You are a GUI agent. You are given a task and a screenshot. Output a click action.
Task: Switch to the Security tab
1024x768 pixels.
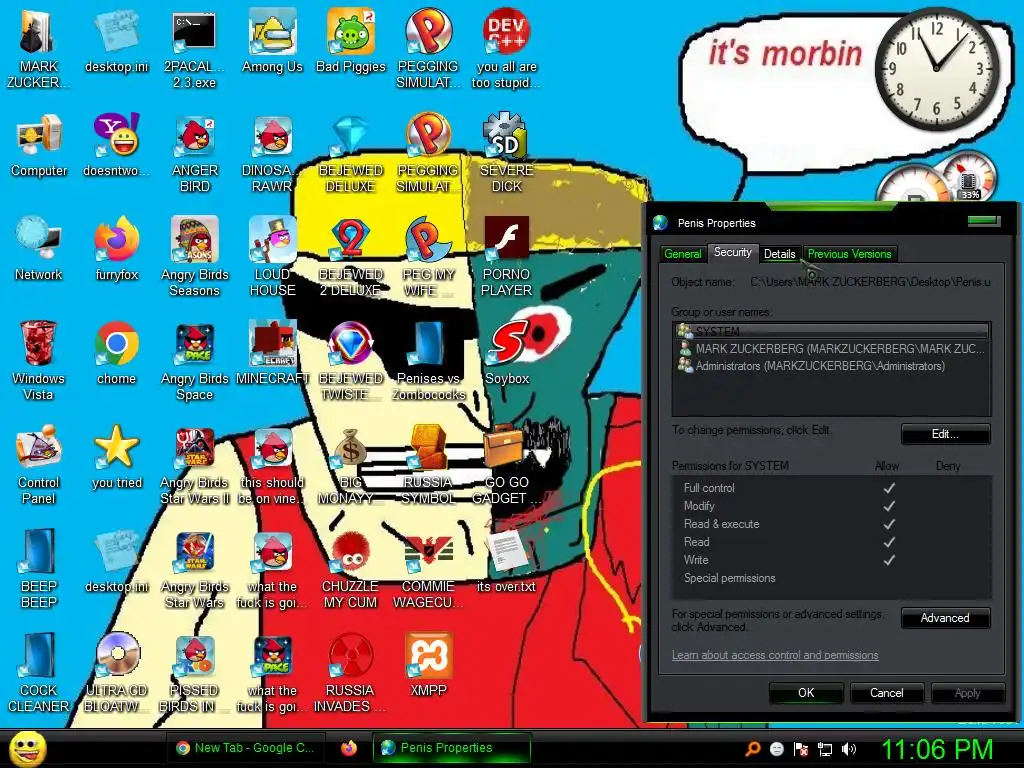pos(733,252)
